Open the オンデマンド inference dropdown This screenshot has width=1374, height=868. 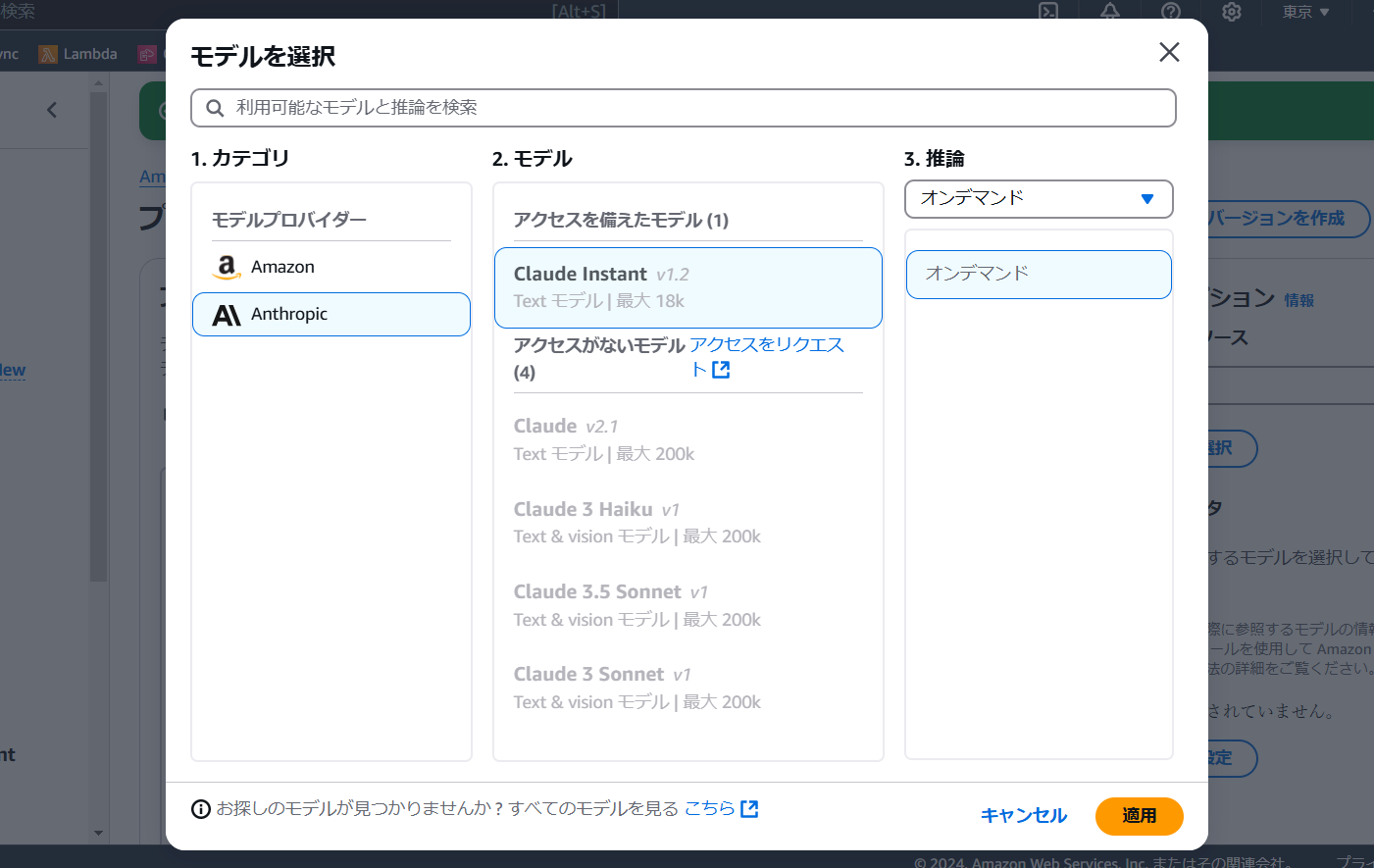(x=1039, y=199)
